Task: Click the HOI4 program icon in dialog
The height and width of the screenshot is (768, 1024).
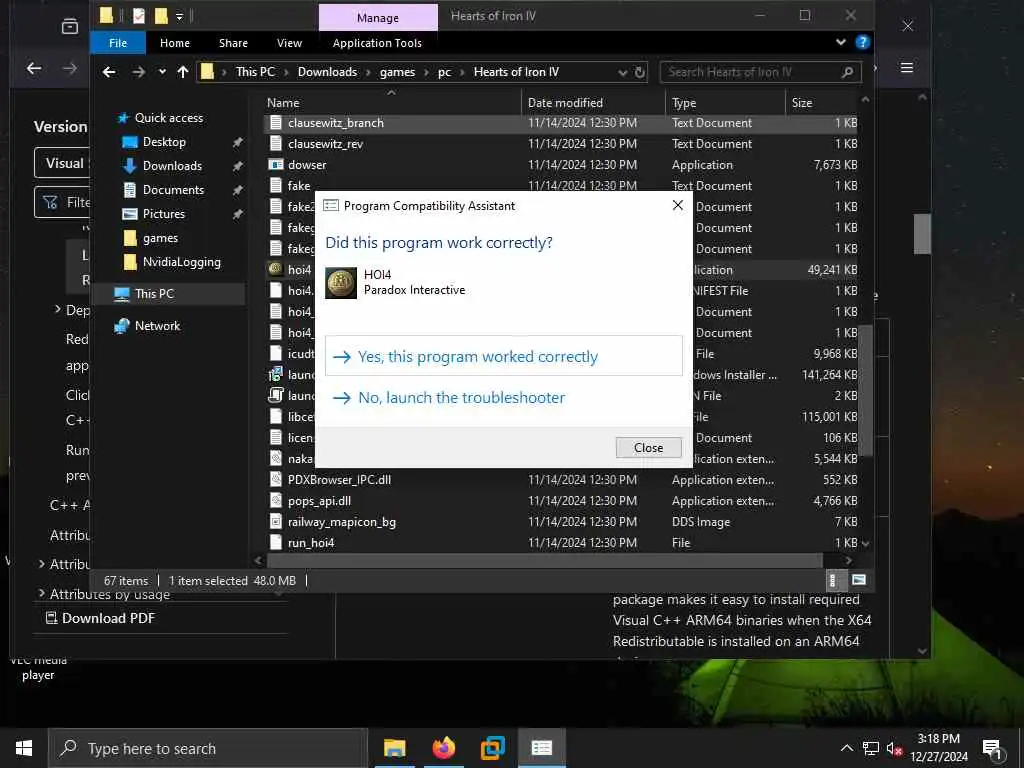Action: [x=341, y=283]
